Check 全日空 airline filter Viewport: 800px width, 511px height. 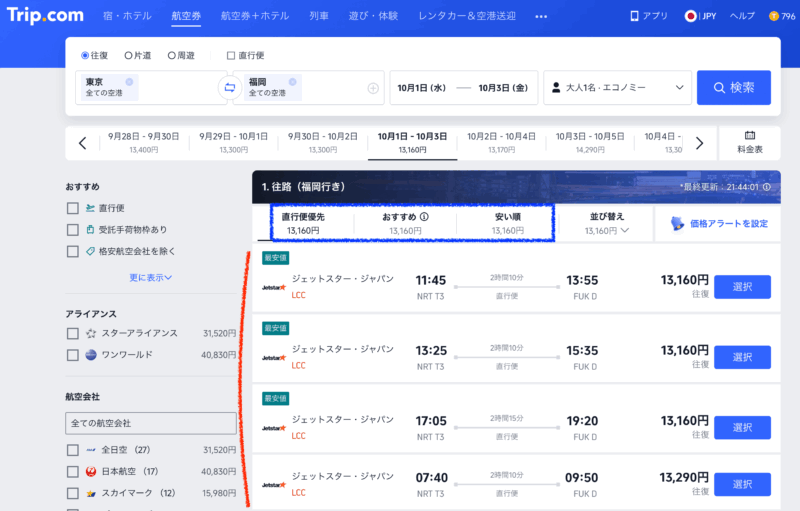point(72,450)
